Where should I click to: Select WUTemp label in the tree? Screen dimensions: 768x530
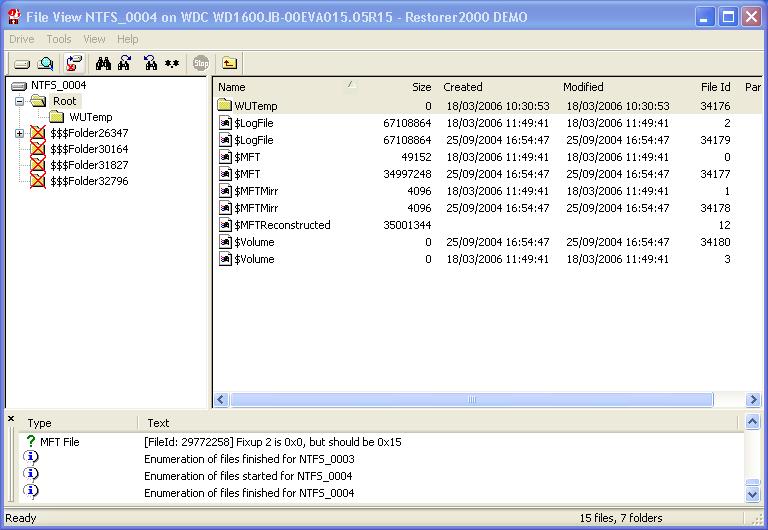(x=91, y=117)
